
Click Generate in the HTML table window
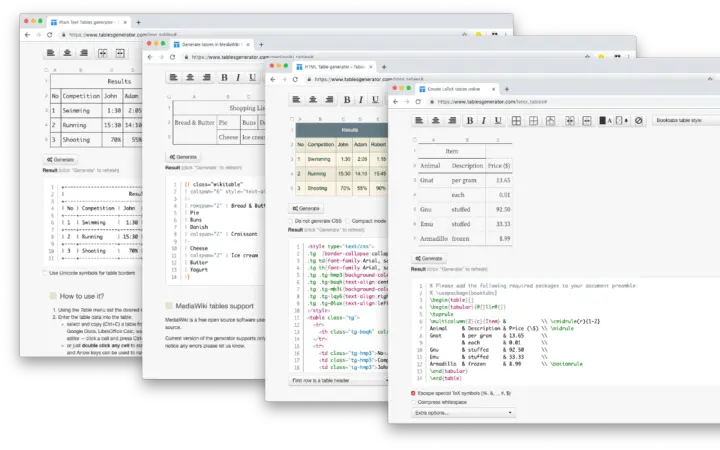click(x=306, y=208)
